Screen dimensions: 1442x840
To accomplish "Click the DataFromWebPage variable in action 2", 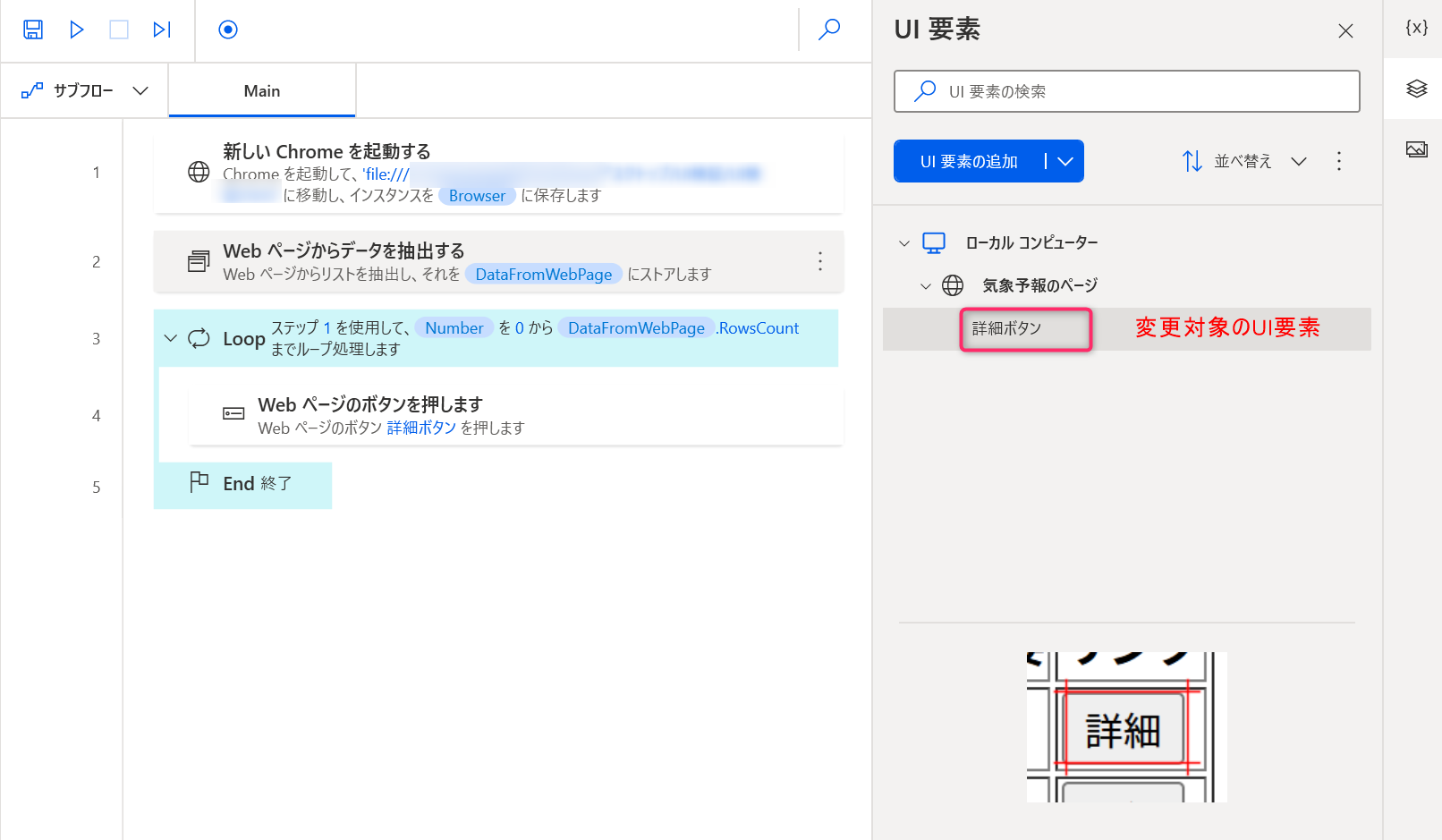I will click(544, 275).
